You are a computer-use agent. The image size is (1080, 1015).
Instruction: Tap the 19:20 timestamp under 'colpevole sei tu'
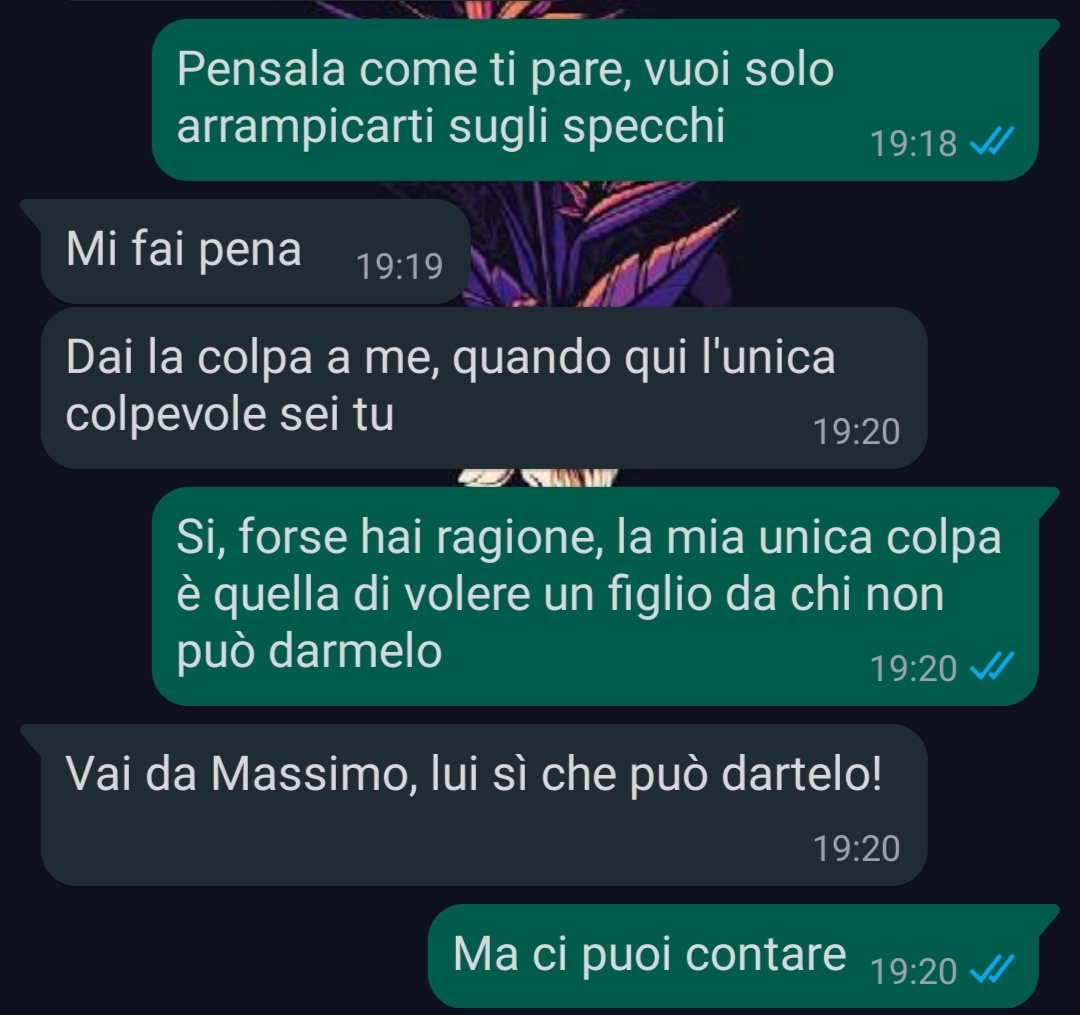[856, 431]
